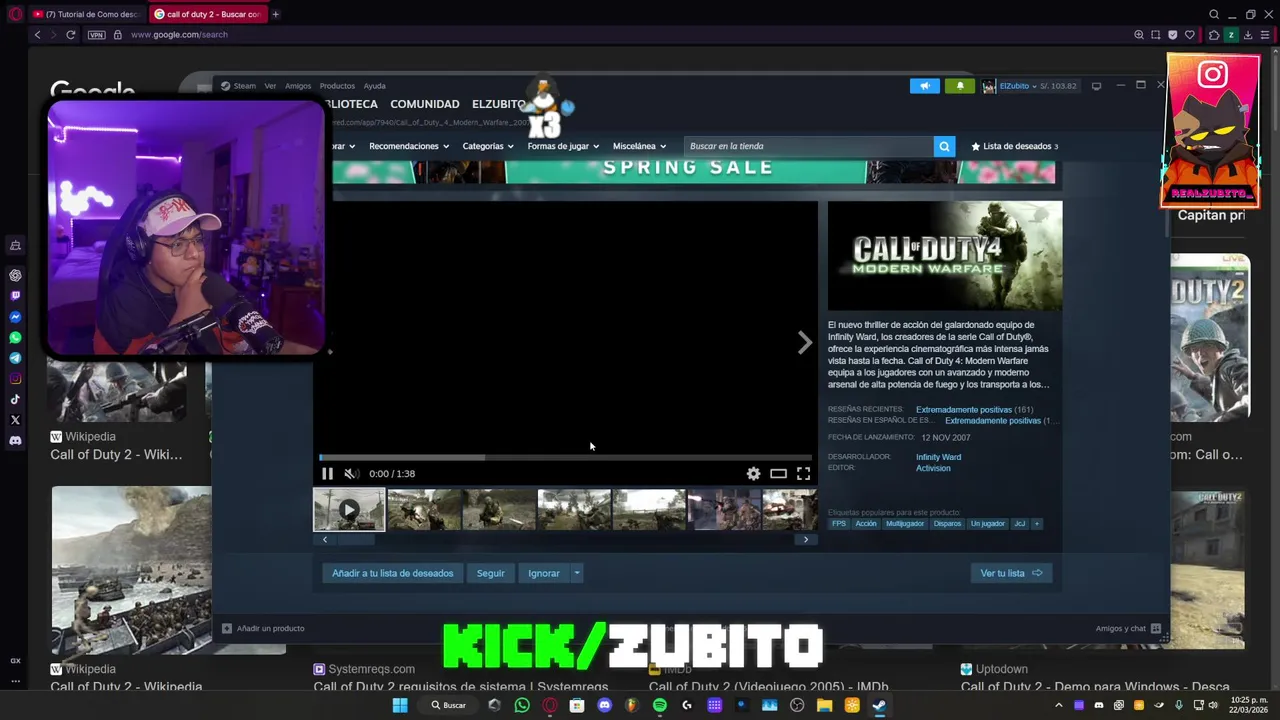
Task: Show hidden tray icons chevron
Action: point(1058,705)
